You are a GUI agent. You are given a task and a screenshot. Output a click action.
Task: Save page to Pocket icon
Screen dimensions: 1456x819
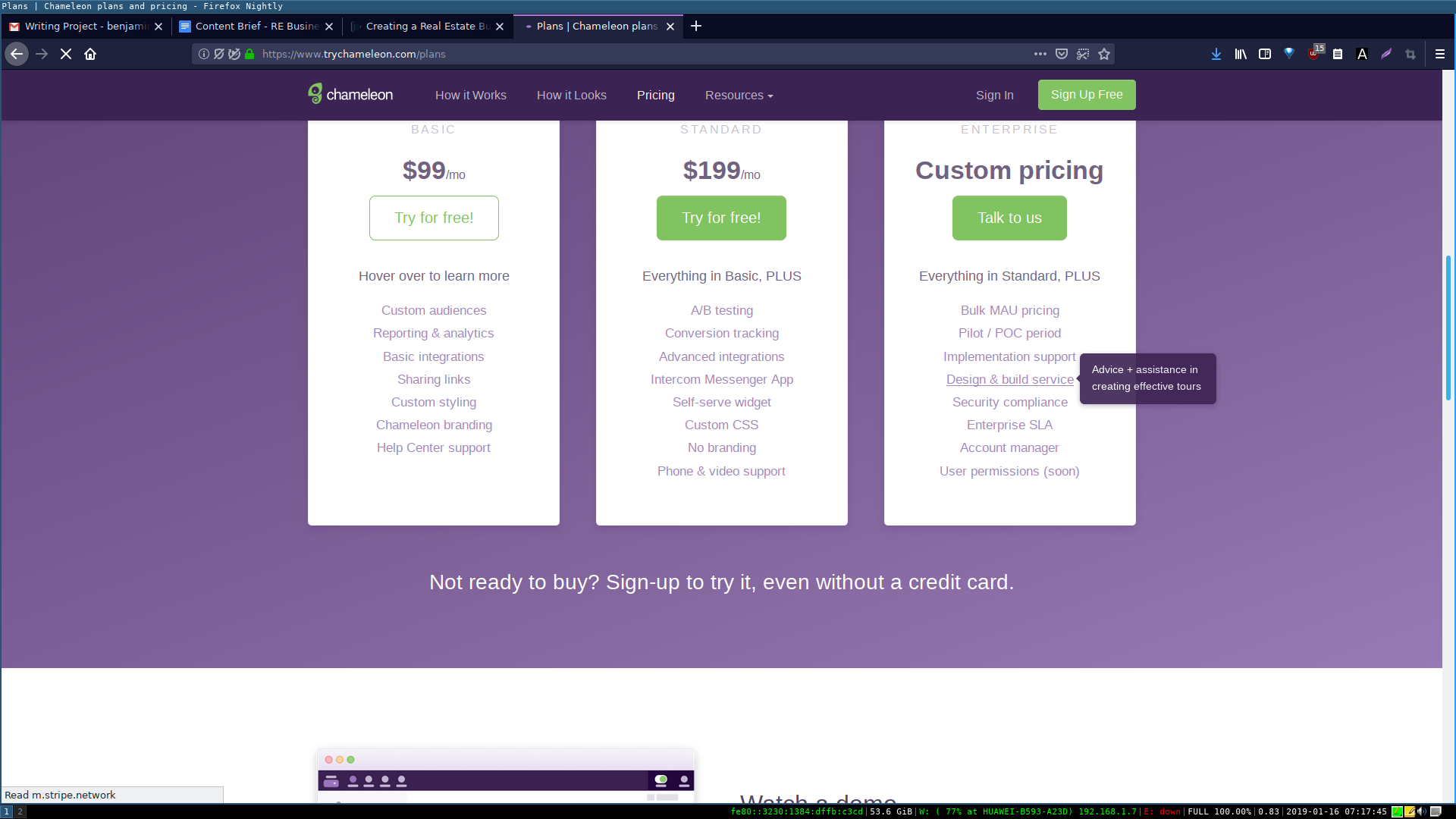(1062, 54)
